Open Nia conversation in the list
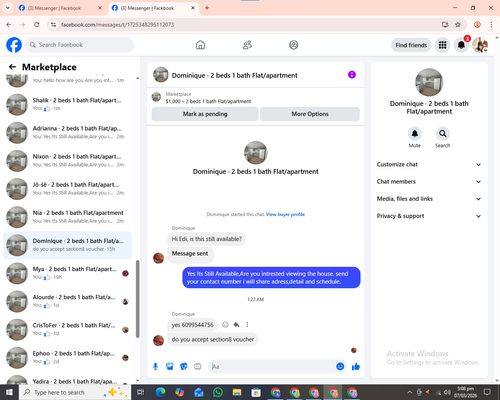Screen dimensions: 500x400 coord(68,217)
